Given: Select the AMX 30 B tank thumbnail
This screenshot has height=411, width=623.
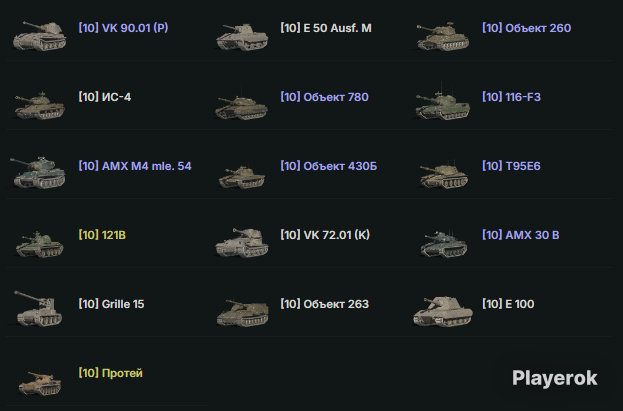Looking at the screenshot, I should pos(443,243).
